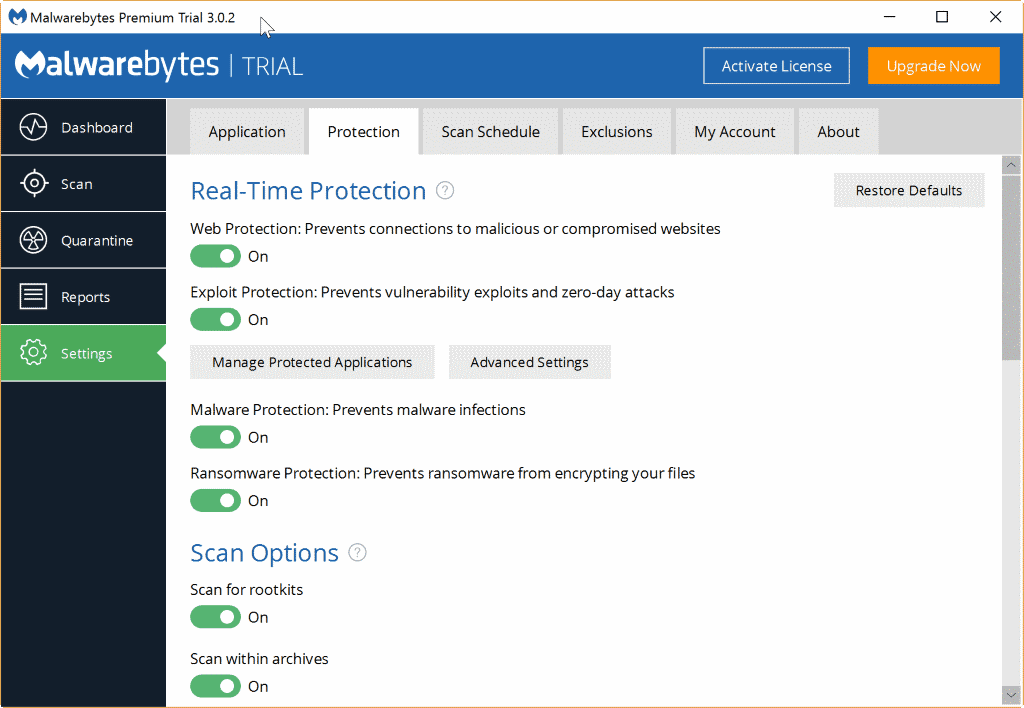Click the Settings gear icon in the sidebar

(x=33, y=353)
